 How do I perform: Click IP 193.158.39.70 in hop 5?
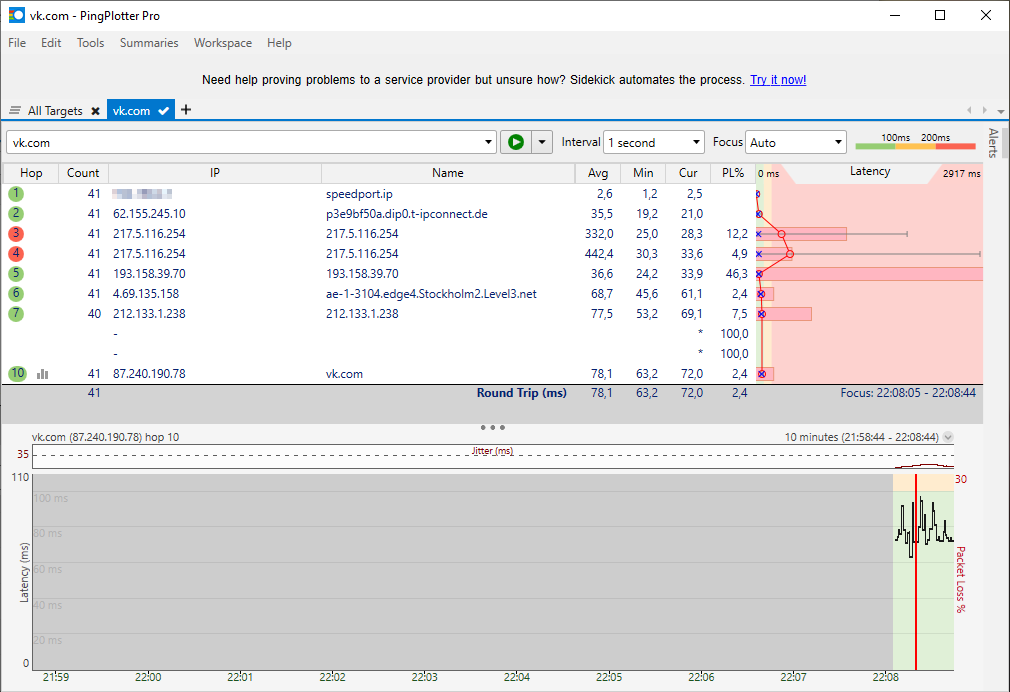tap(149, 274)
